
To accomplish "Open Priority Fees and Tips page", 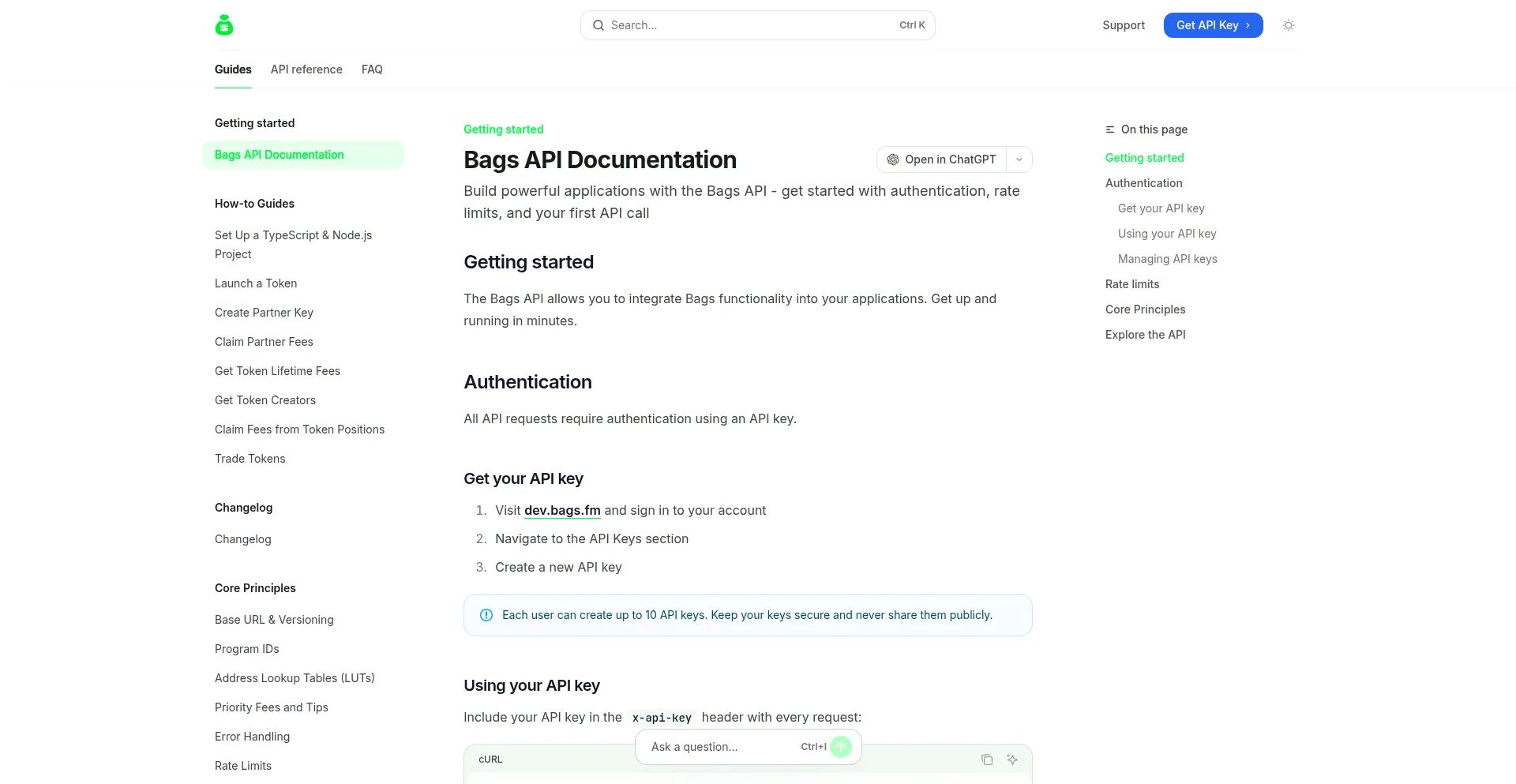I will [271, 707].
